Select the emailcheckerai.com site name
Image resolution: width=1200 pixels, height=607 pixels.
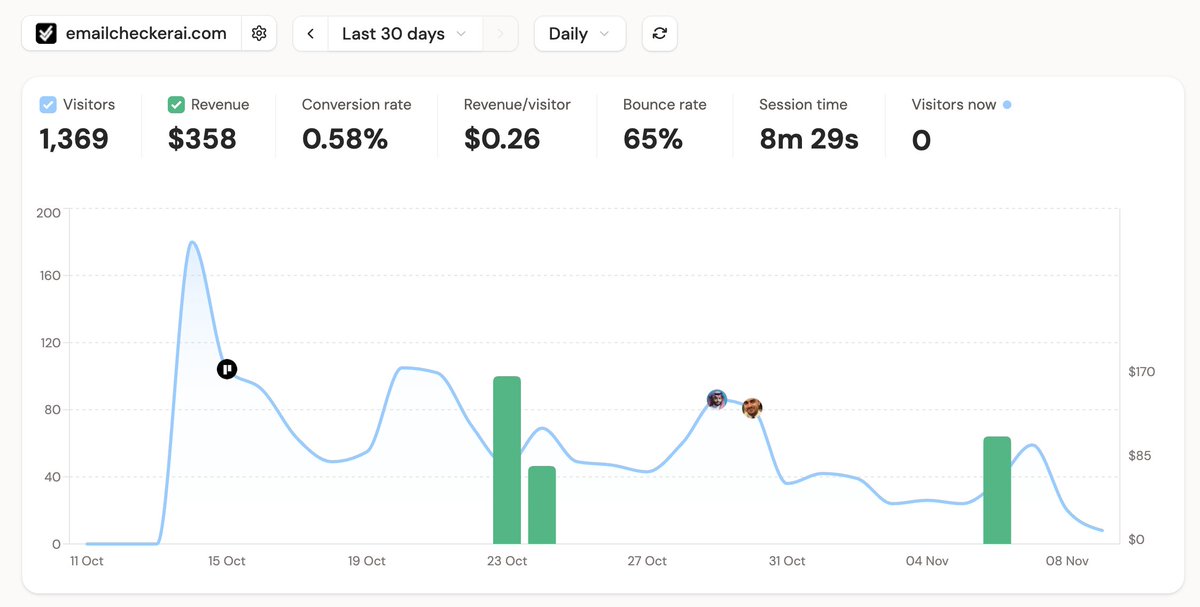(x=145, y=33)
